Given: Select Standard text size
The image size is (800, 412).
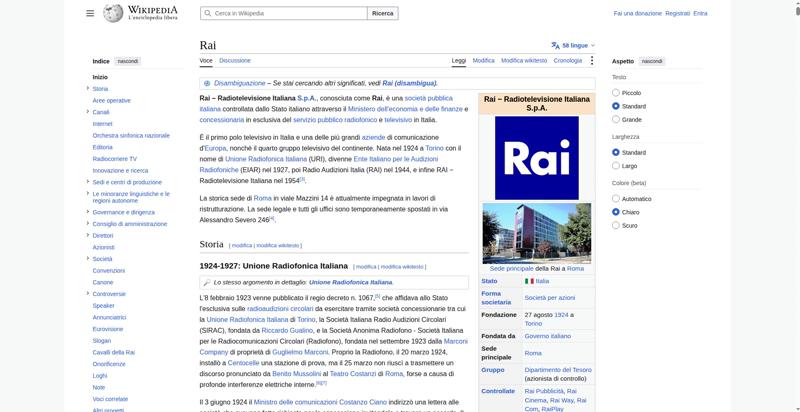Looking at the screenshot, I should tap(616, 106).
